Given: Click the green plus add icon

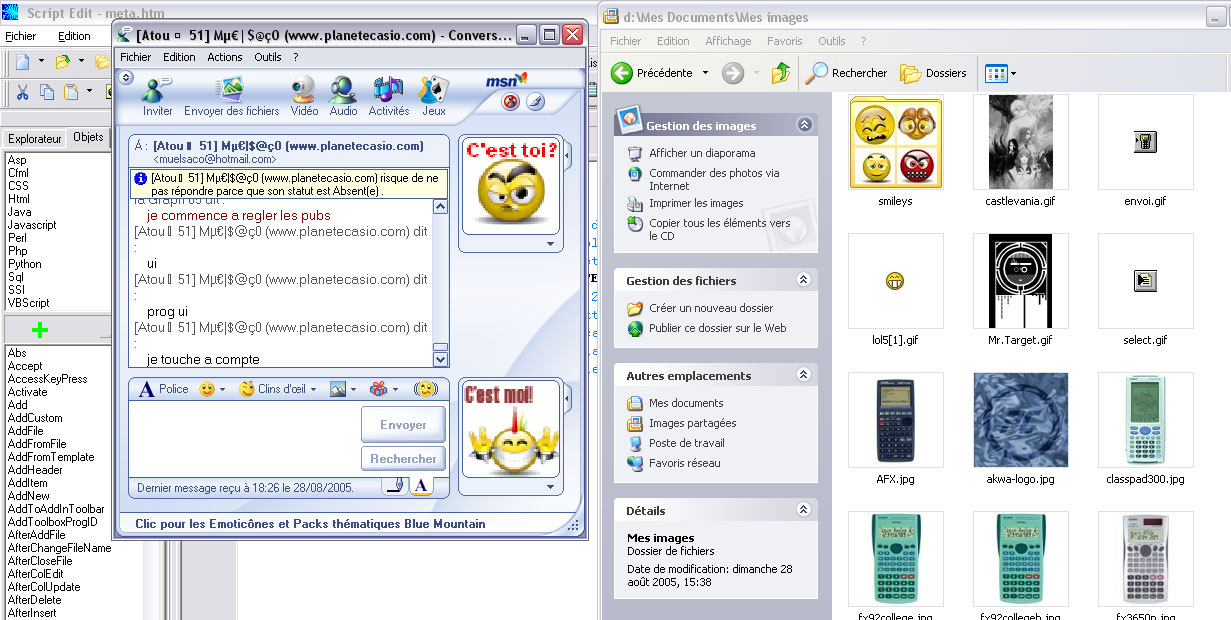Looking at the screenshot, I should pos(40,331).
